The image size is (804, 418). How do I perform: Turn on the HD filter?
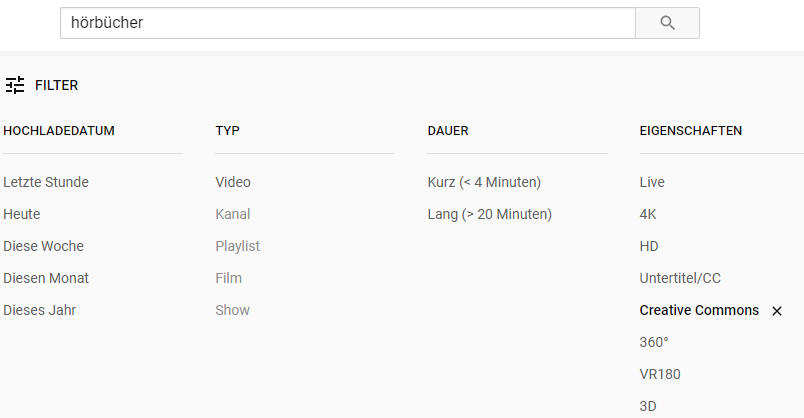pyautogui.click(x=649, y=246)
